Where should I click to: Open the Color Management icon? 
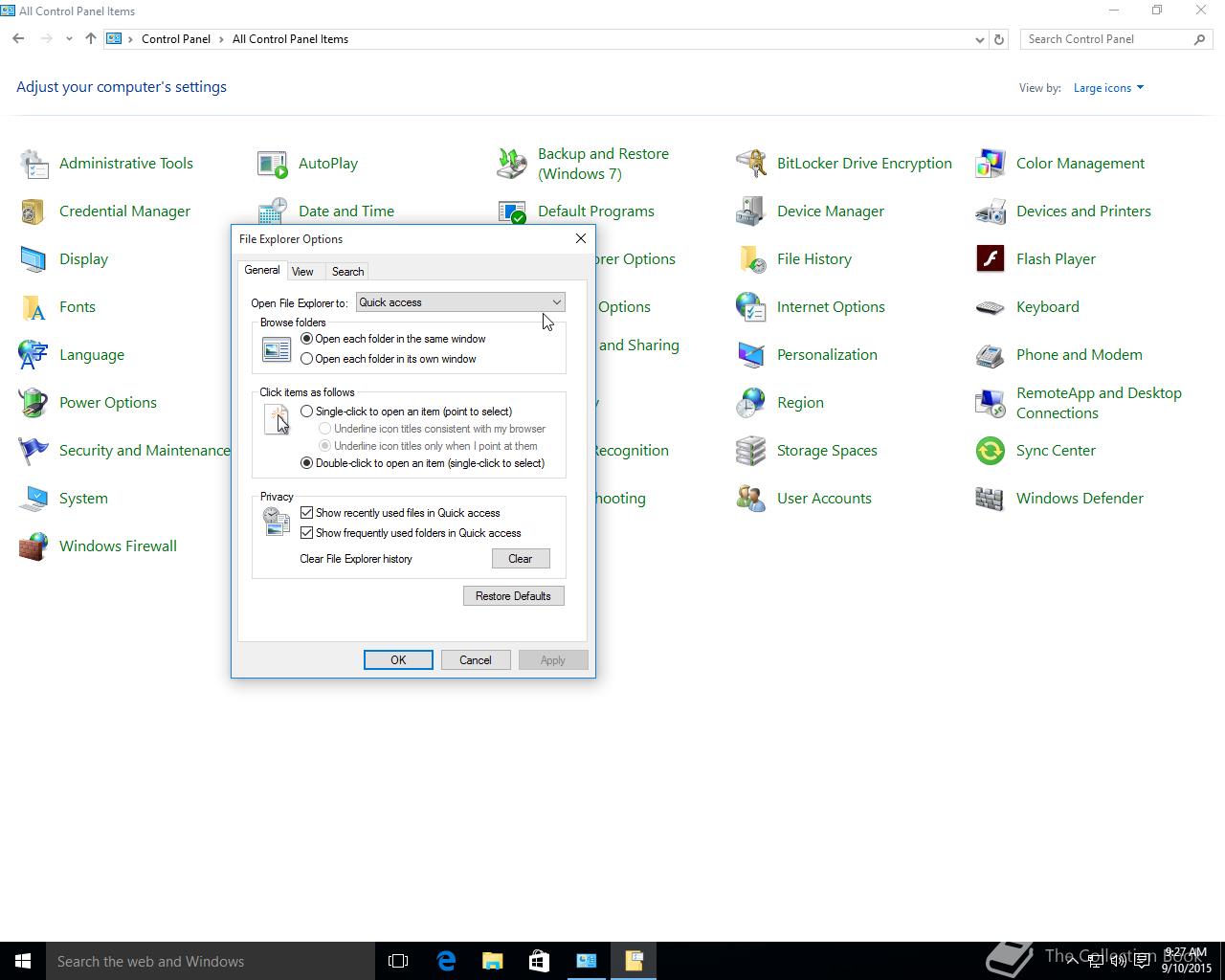click(x=991, y=164)
